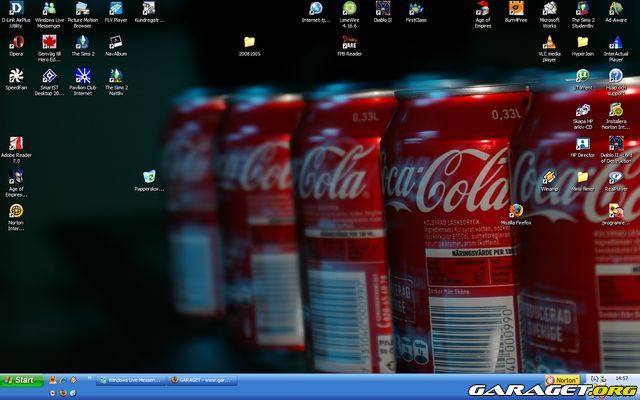The height and width of the screenshot is (400, 640).
Task: Open the uTorrent desktop shortcut
Action: (x=582, y=76)
